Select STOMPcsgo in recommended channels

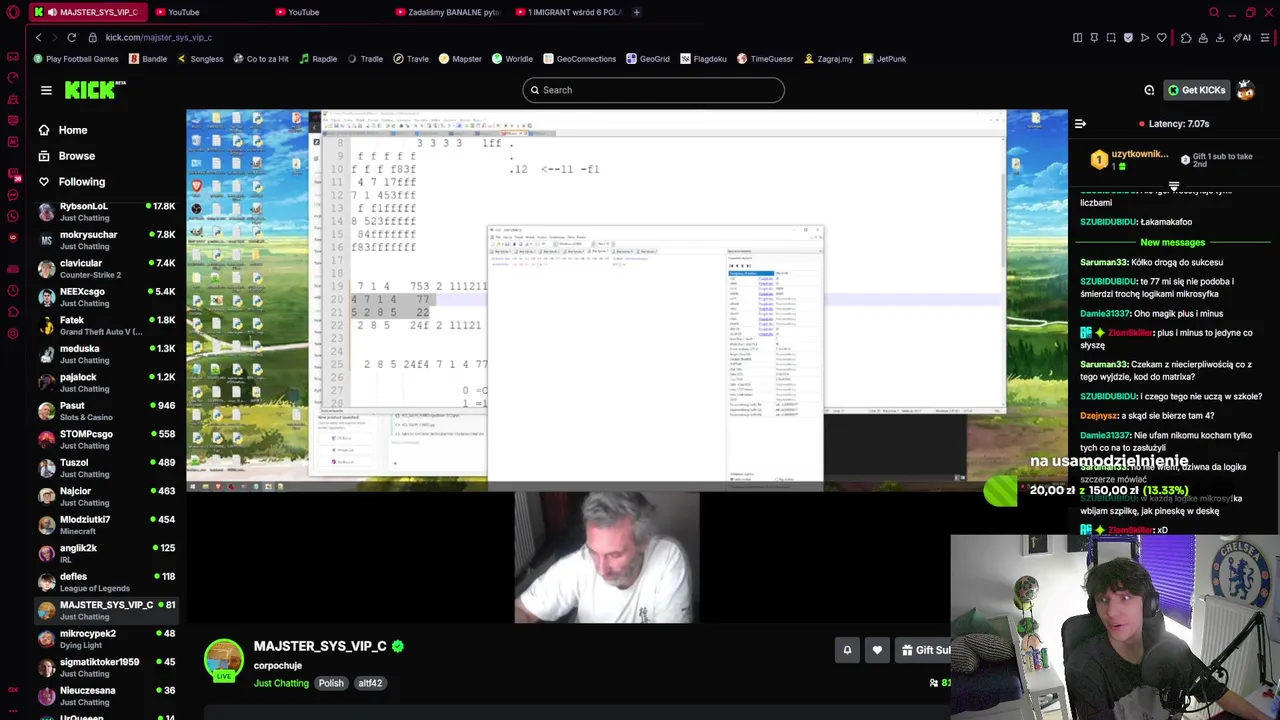105,439
